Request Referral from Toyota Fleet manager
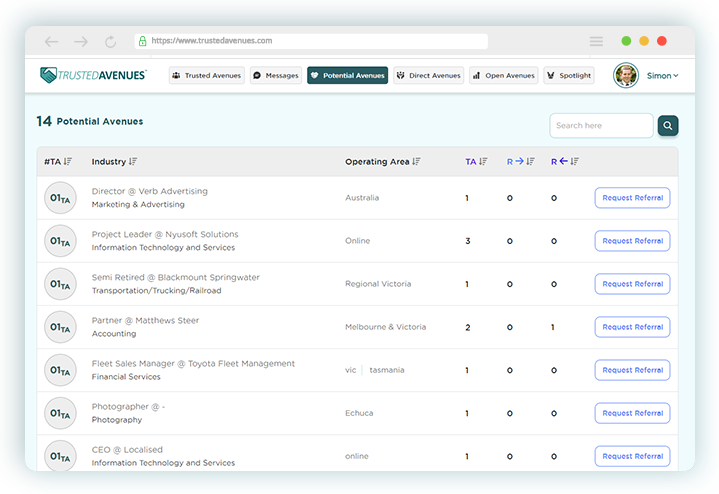Image resolution: width=719 pixels, height=494 pixels. coord(632,370)
